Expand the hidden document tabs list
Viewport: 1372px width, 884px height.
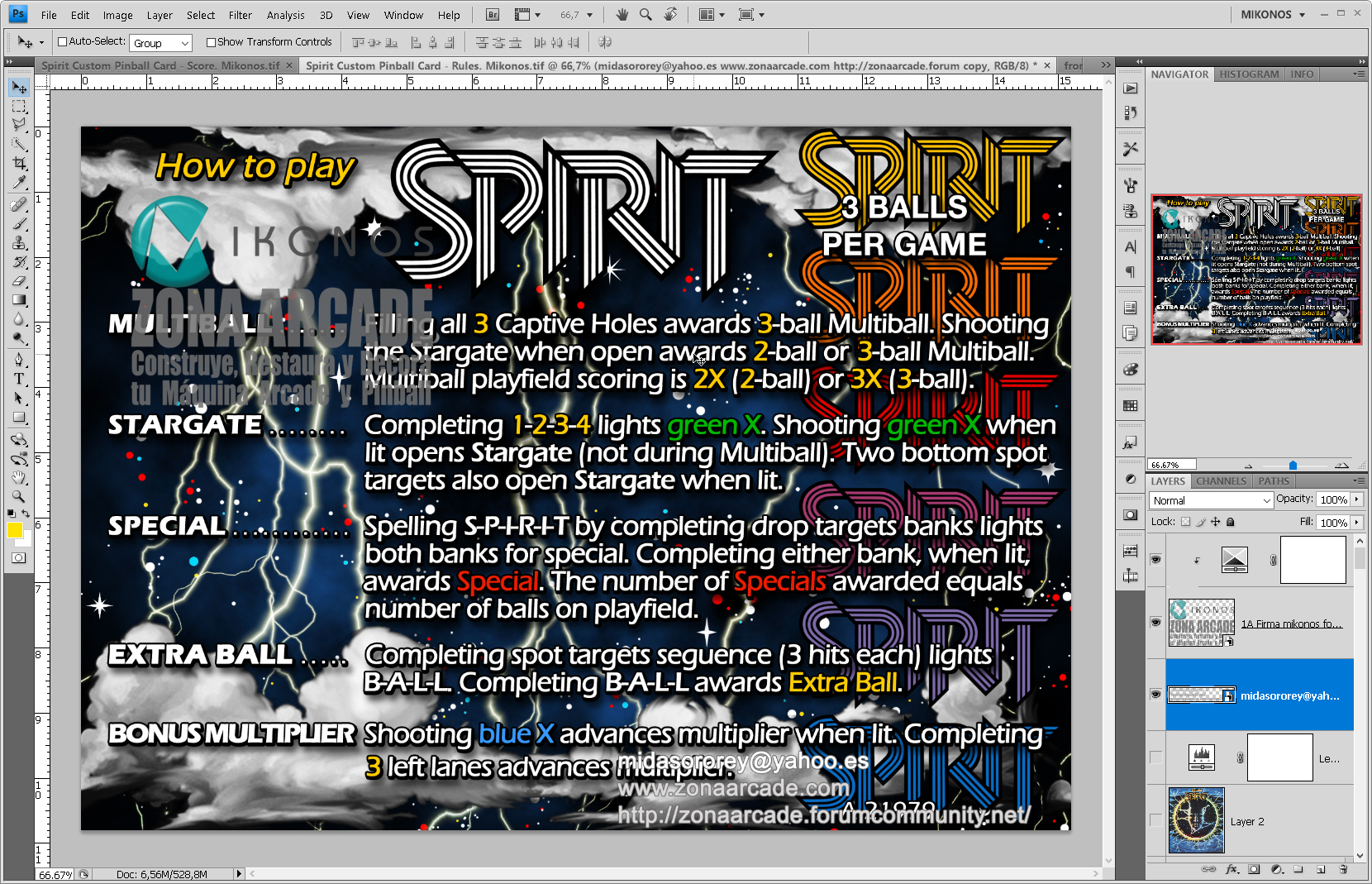pyautogui.click(x=1106, y=65)
